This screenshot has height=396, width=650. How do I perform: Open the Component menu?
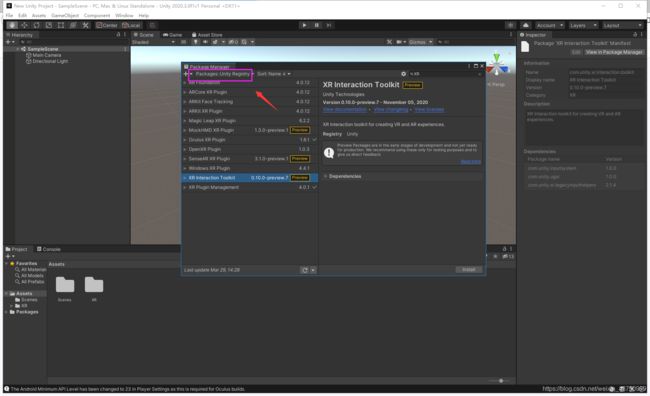[x=97, y=15]
